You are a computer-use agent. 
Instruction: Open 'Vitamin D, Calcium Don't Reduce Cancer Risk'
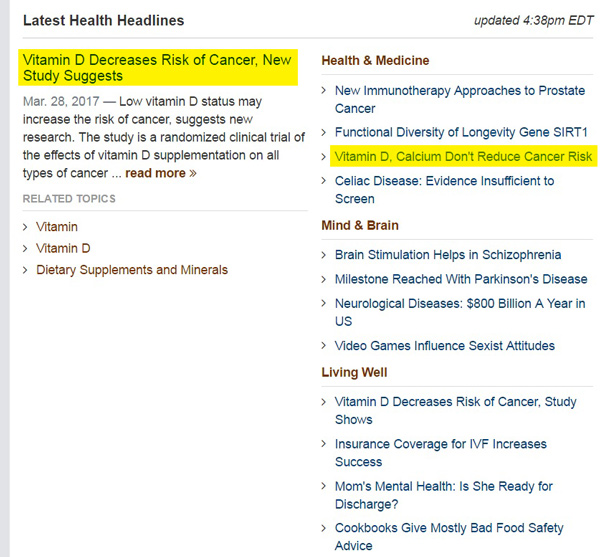coord(463,157)
